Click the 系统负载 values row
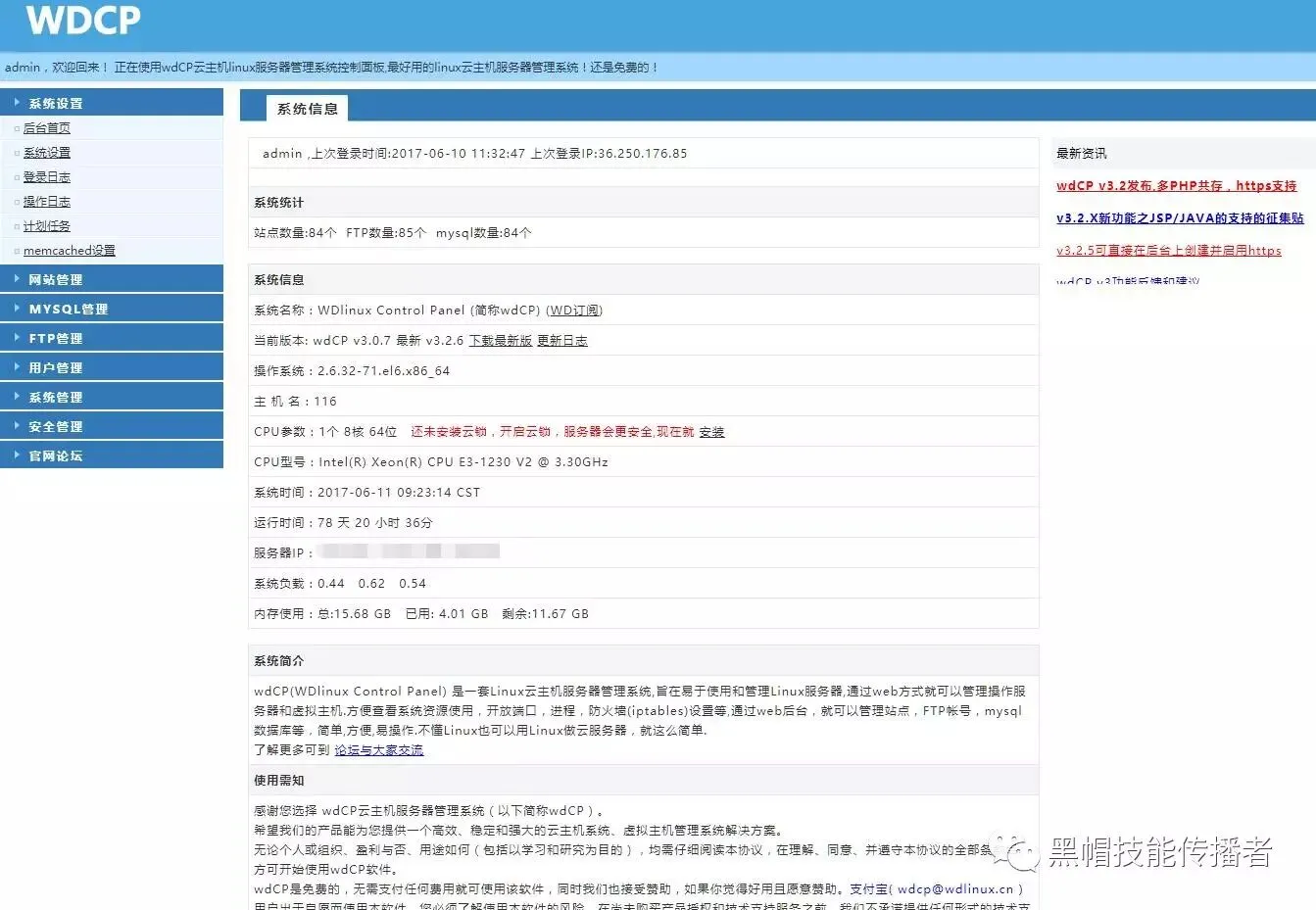This screenshot has height=910, width=1316. 644,584
